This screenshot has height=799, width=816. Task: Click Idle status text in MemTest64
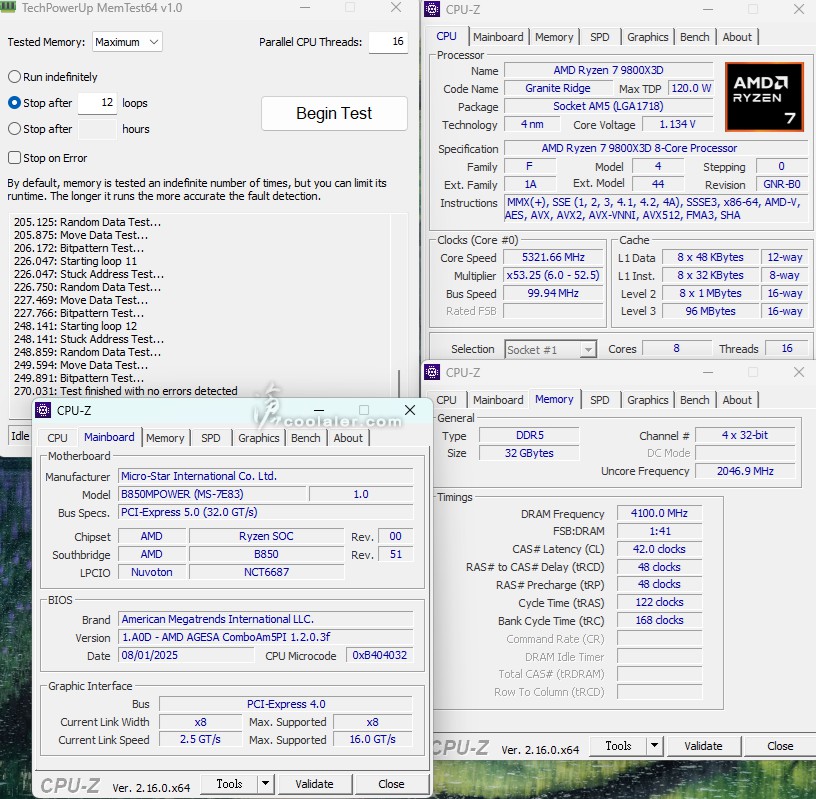(x=20, y=436)
